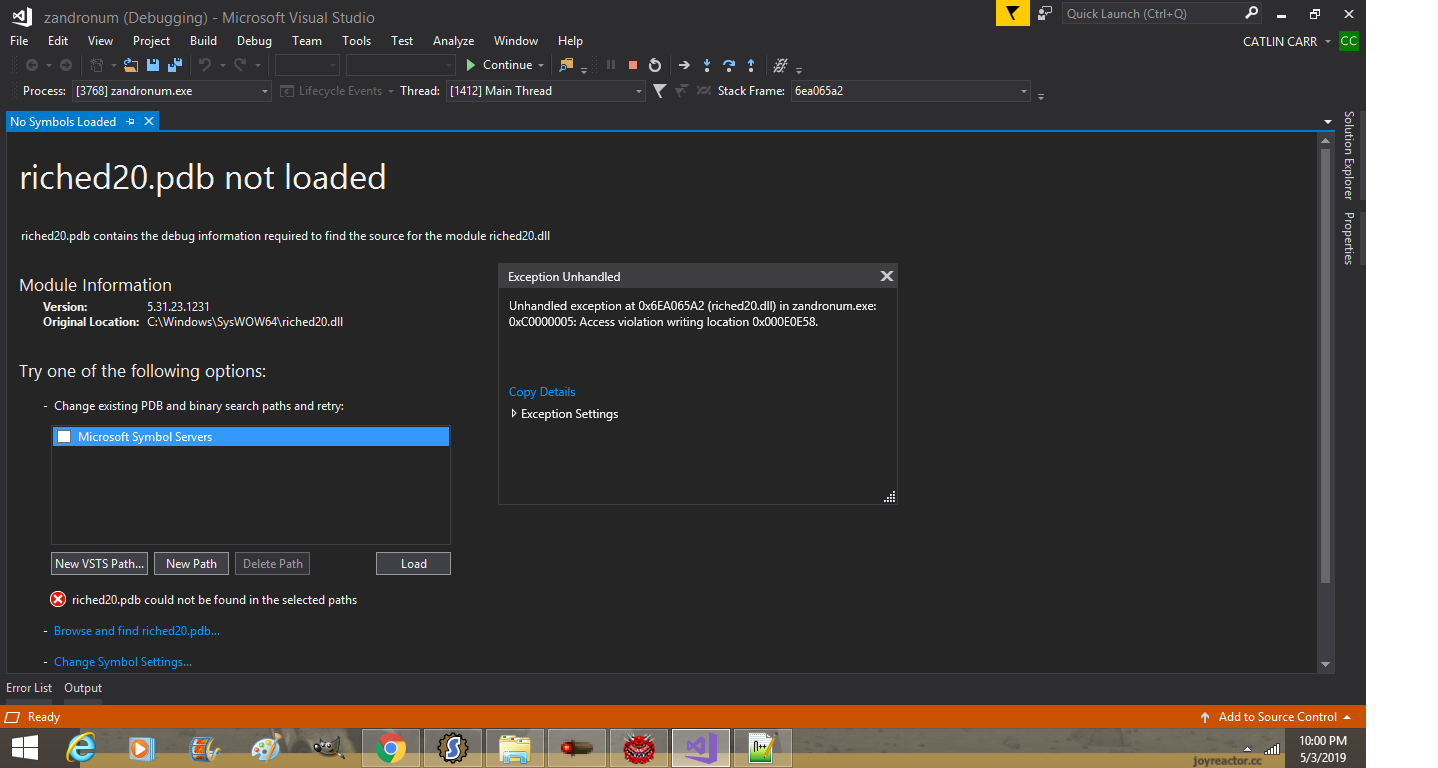Image resolution: width=1438 pixels, height=768 pixels.
Task: Click the Copy Details link
Action: coord(542,392)
